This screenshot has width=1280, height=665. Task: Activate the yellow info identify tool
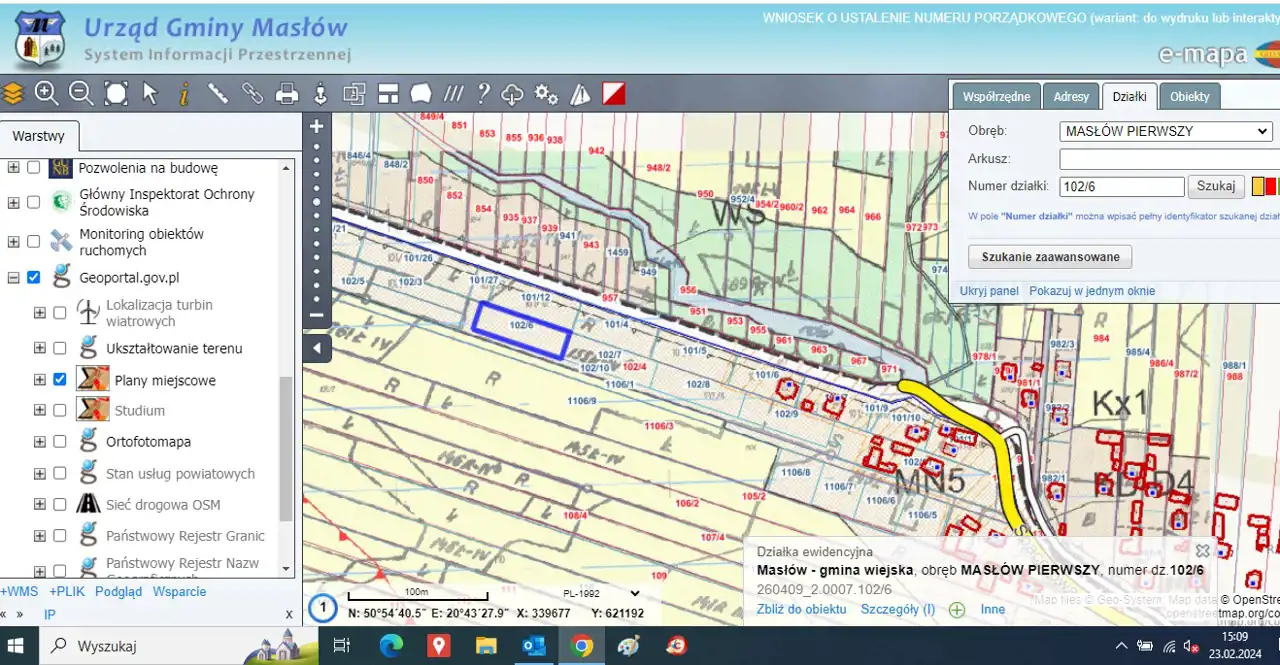[x=184, y=94]
